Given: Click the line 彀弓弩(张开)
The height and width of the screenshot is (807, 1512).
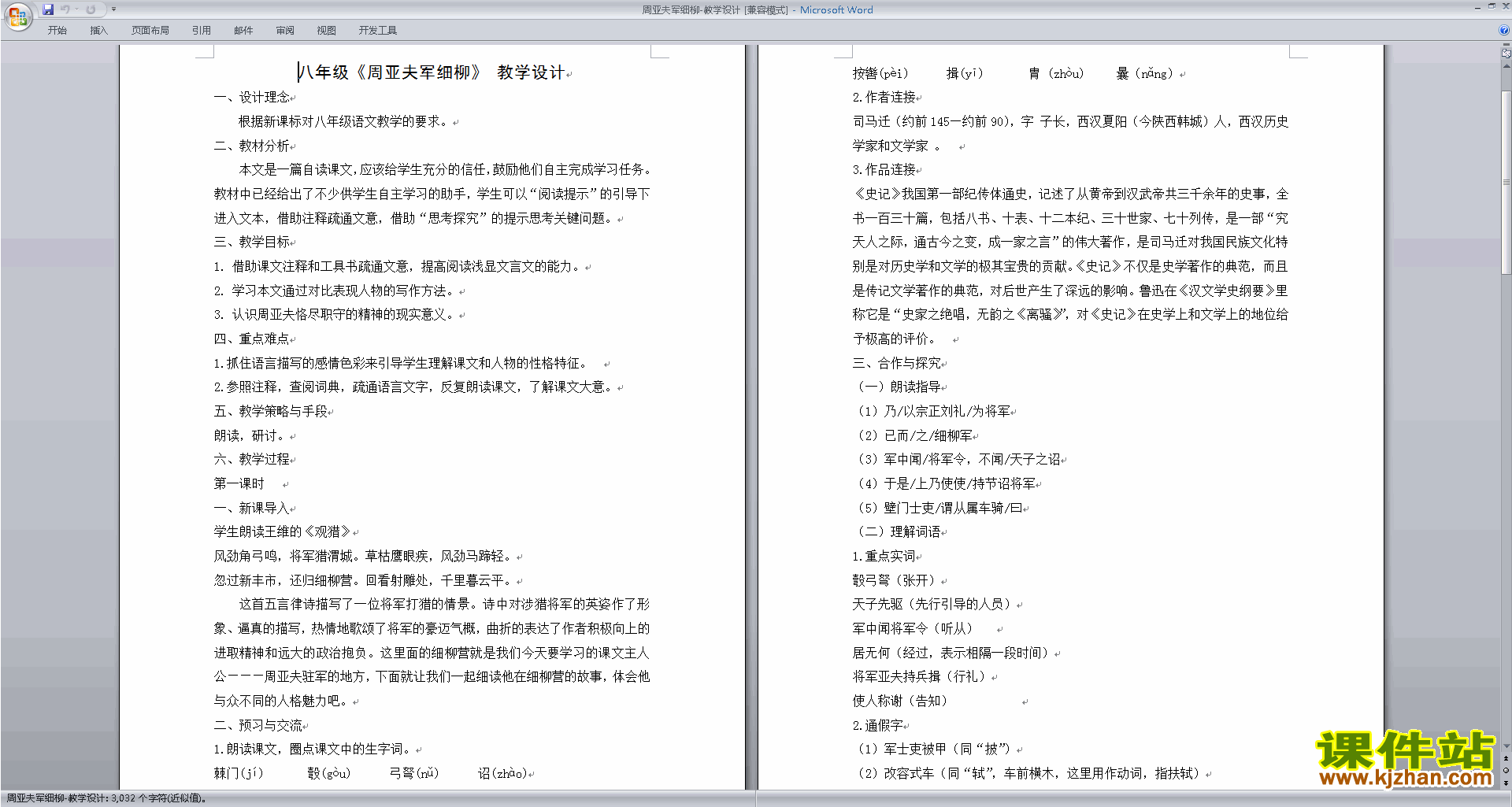Looking at the screenshot, I should [895, 580].
